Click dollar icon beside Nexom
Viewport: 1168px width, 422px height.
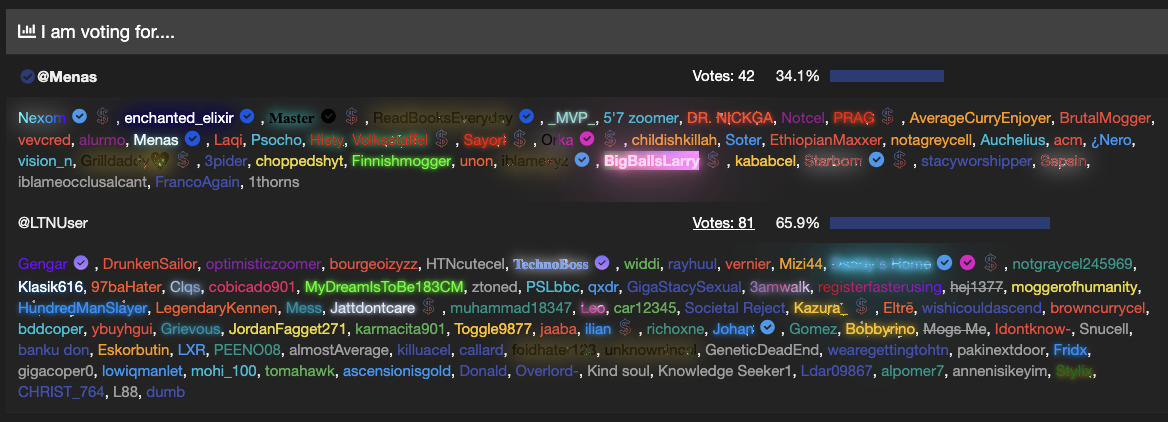(104, 117)
